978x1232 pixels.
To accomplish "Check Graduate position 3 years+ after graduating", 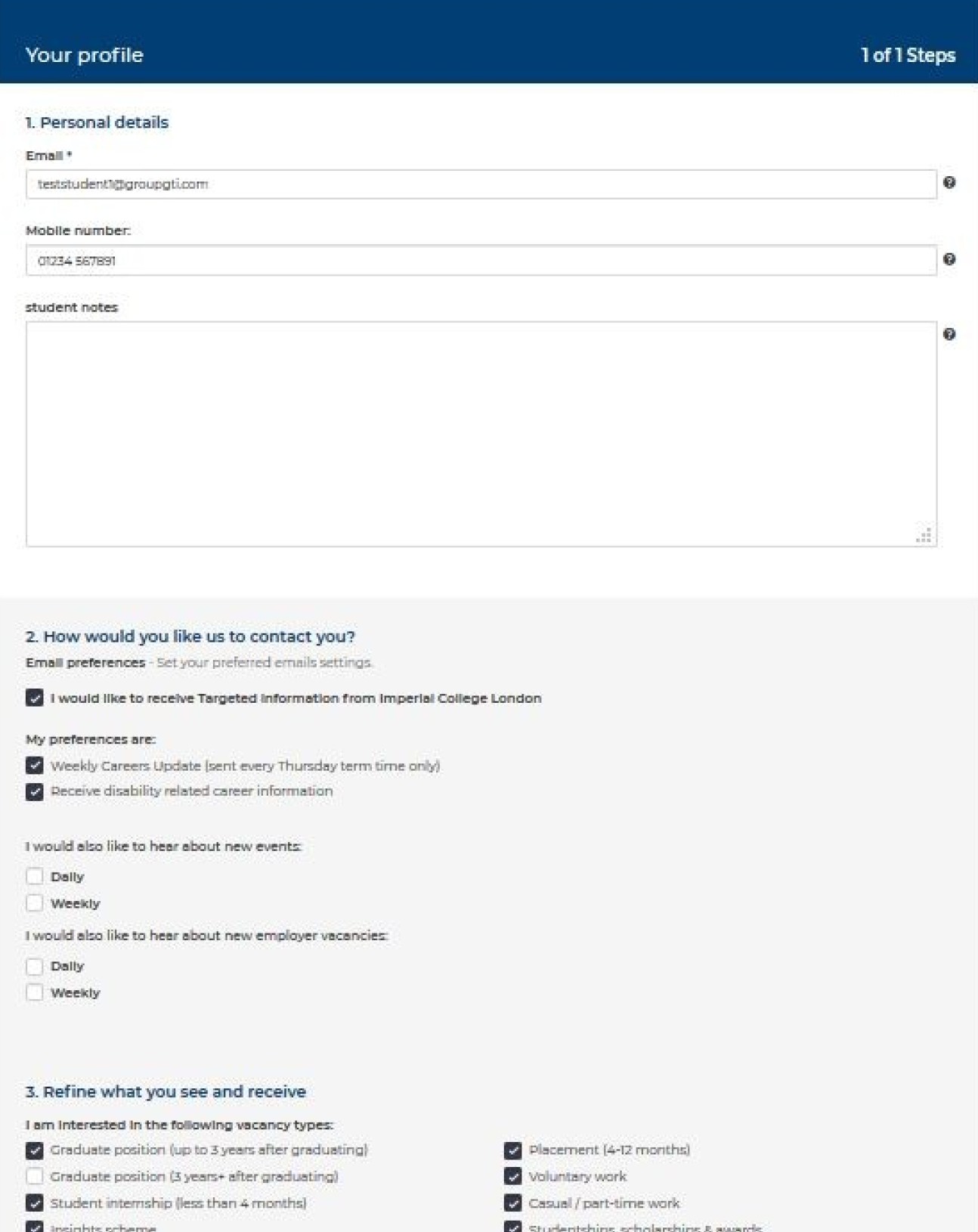I will [x=35, y=1177].
